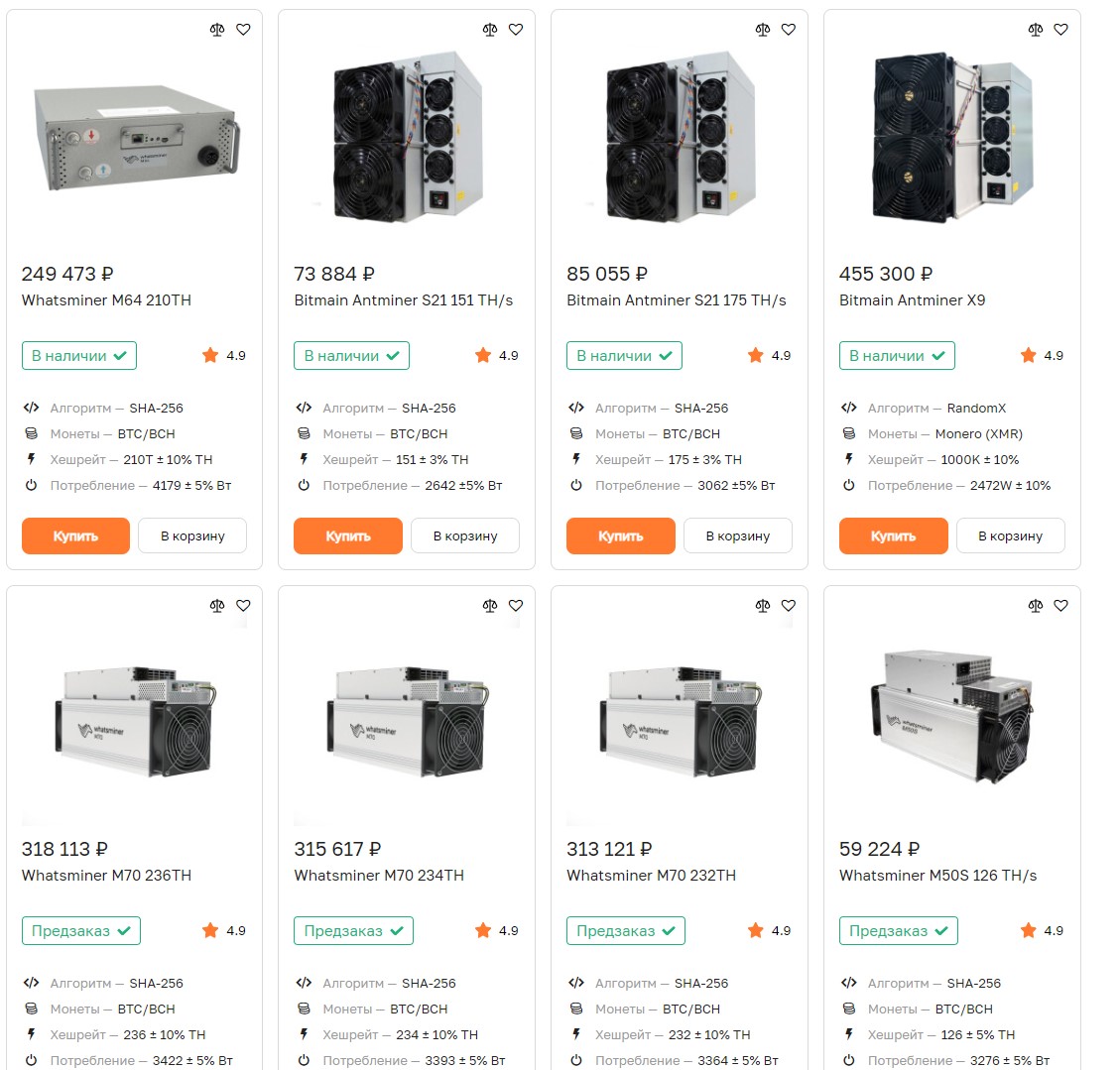
Task: Open Bitmain Antminer X9 product title
Action: (x=912, y=300)
